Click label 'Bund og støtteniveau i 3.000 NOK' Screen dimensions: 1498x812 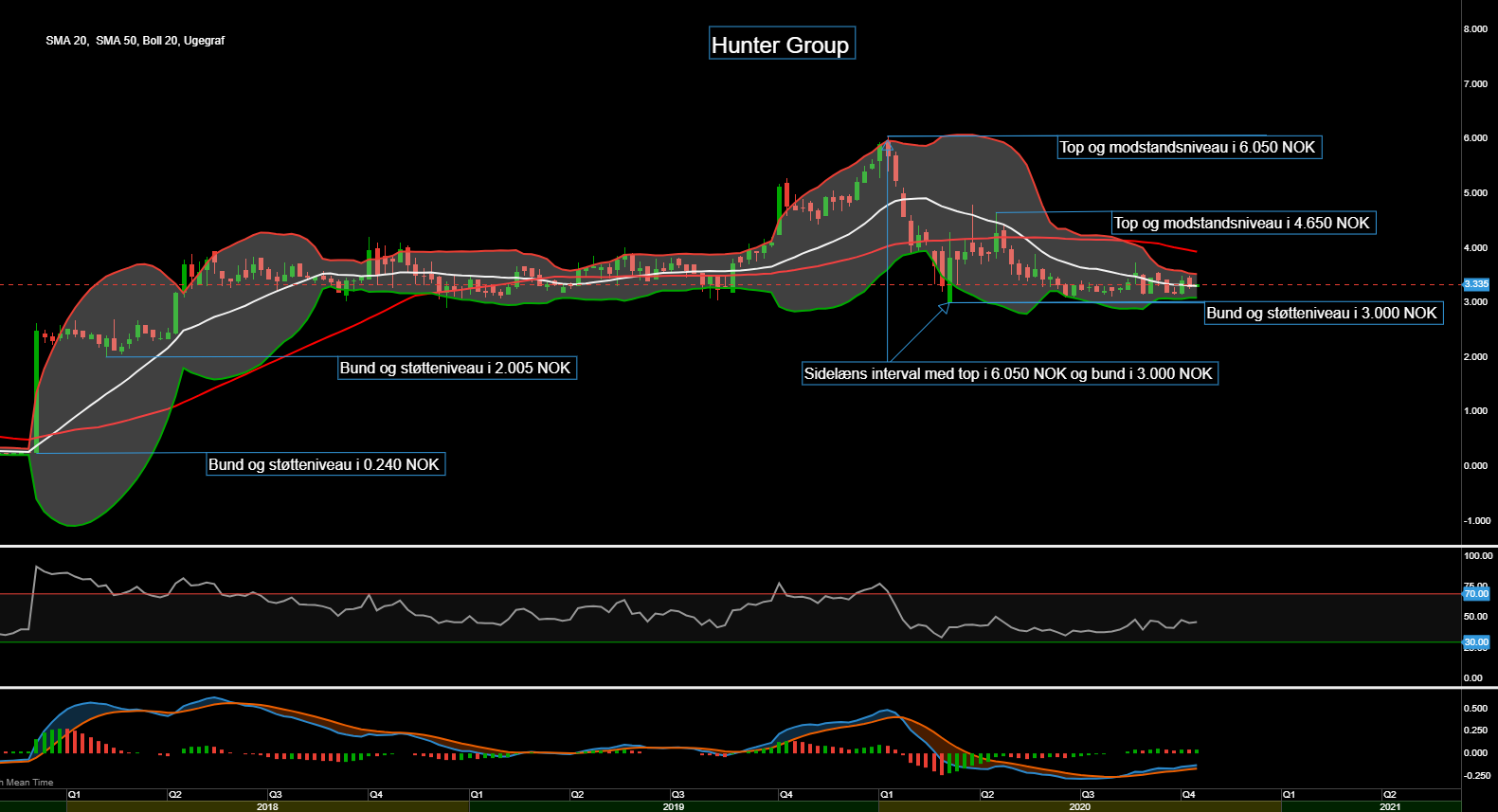point(1323,313)
